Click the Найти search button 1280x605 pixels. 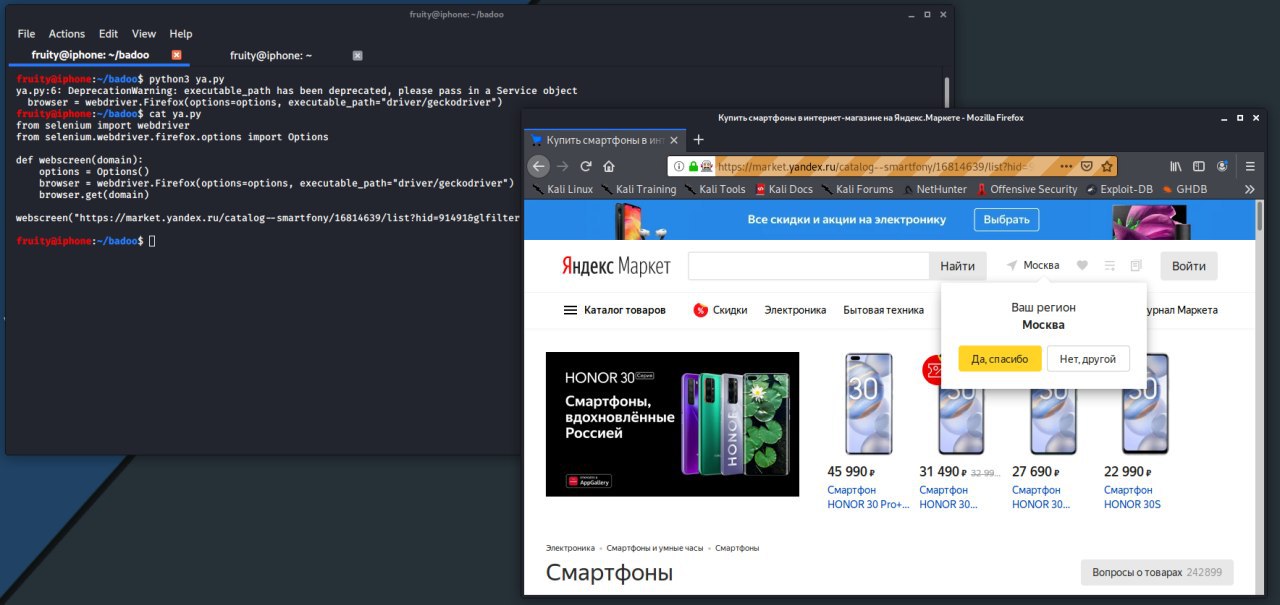point(958,266)
